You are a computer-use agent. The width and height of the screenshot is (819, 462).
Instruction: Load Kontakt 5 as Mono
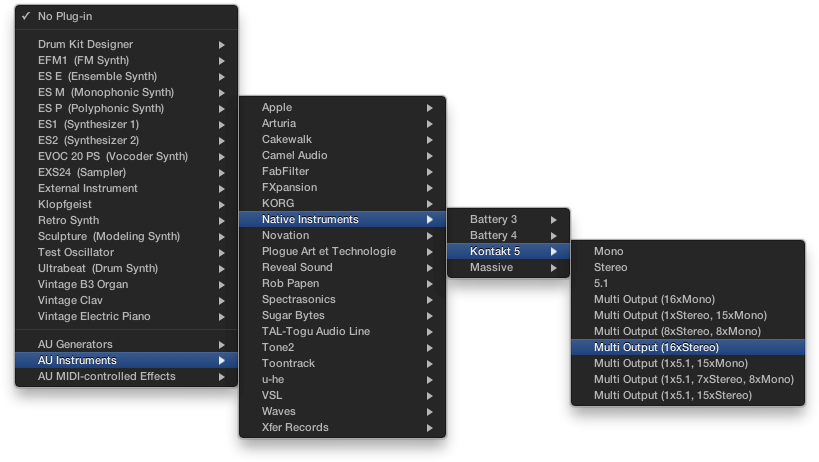(x=687, y=252)
